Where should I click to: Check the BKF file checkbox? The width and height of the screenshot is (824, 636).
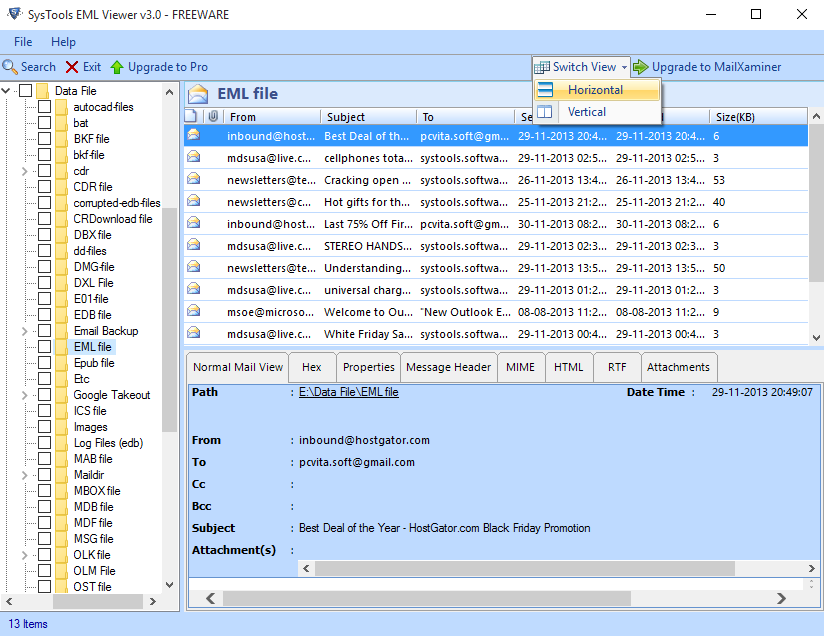(x=45, y=139)
